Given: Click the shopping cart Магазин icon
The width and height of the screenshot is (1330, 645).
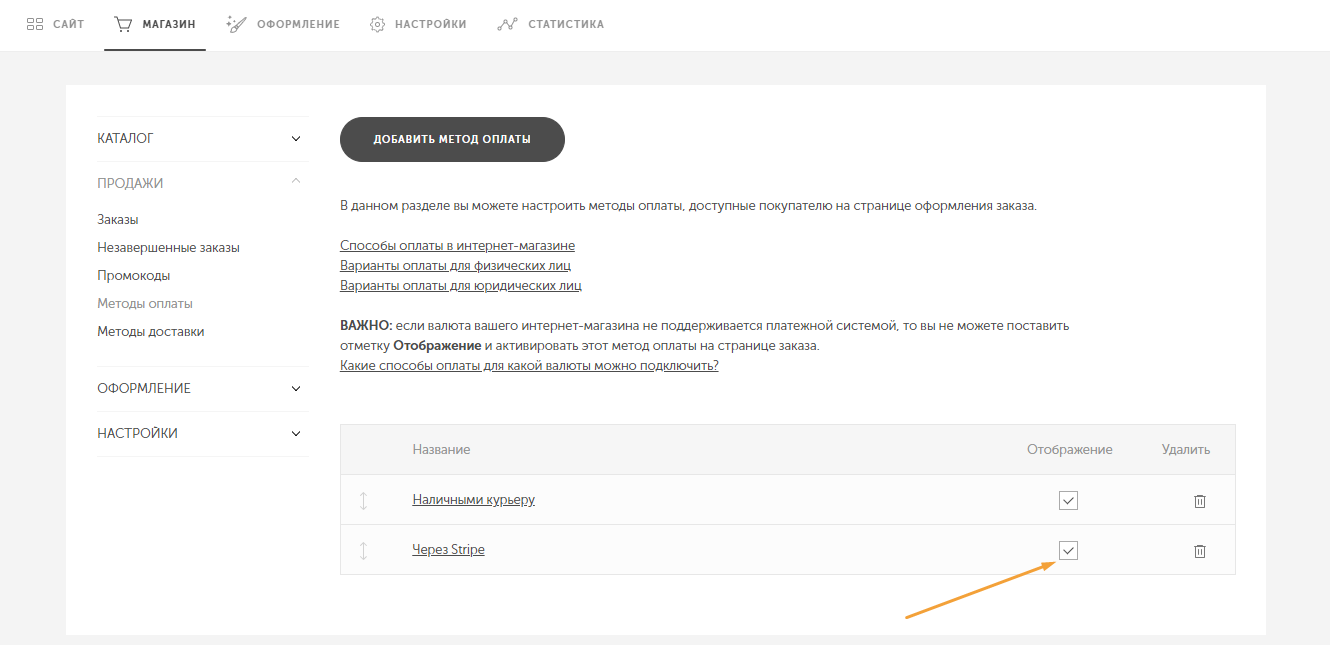Looking at the screenshot, I should point(123,24).
